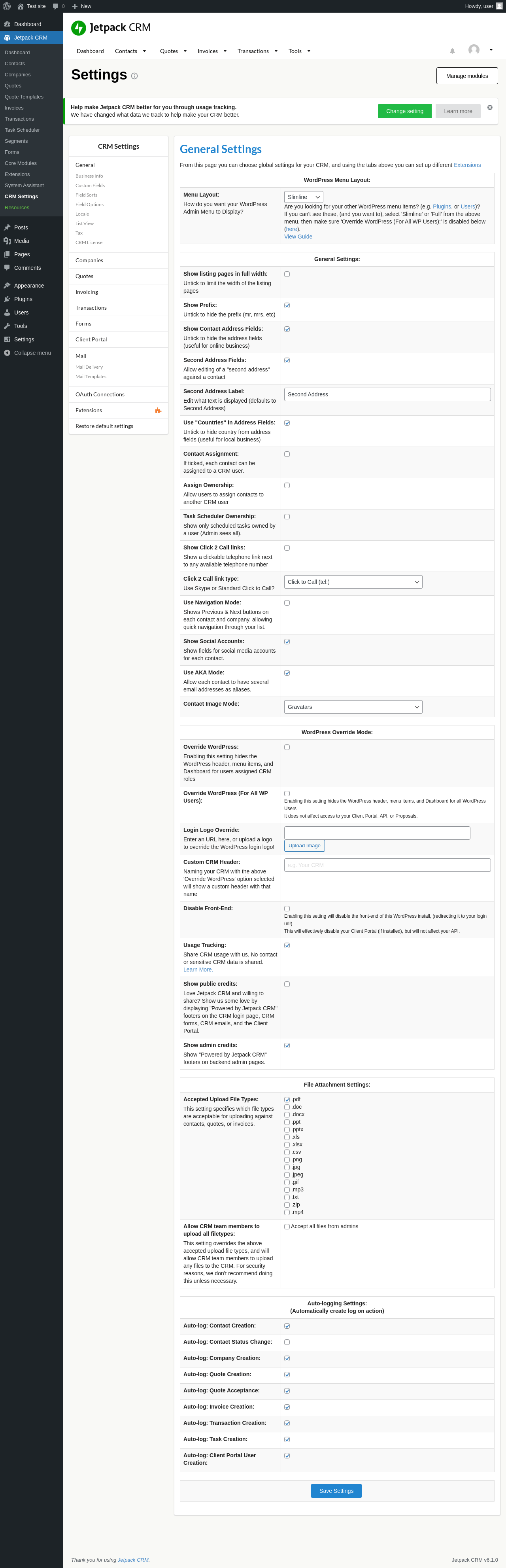The image size is (506, 1568).
Task: Click the Save Settings button
Action: 336,1491
